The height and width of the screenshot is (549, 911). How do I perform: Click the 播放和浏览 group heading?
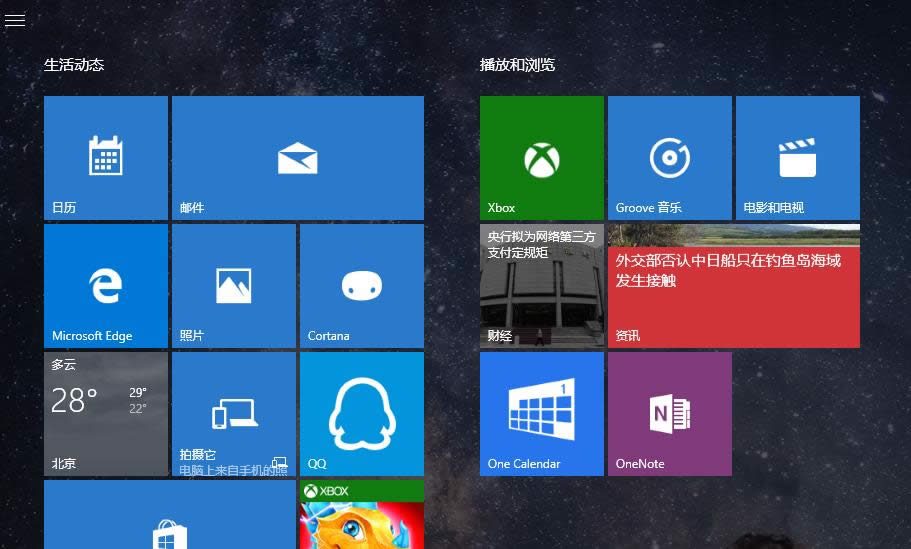point(517,65)
